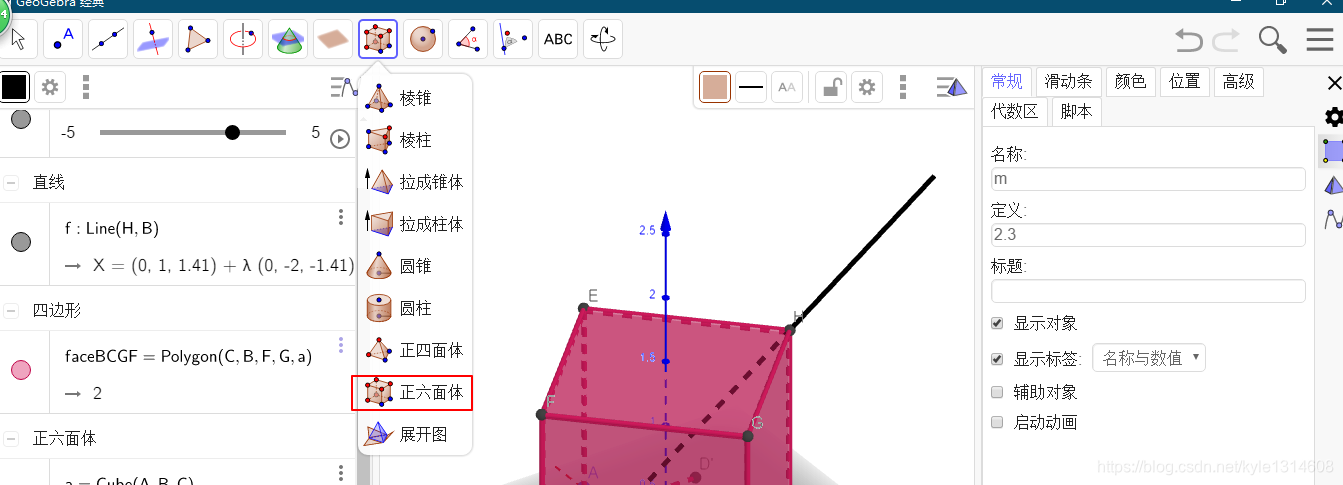Open three-dot menu for faceBCGF row
This screenshot has height=485, width=1343.
pyautogui.click(x=341, y=345)
